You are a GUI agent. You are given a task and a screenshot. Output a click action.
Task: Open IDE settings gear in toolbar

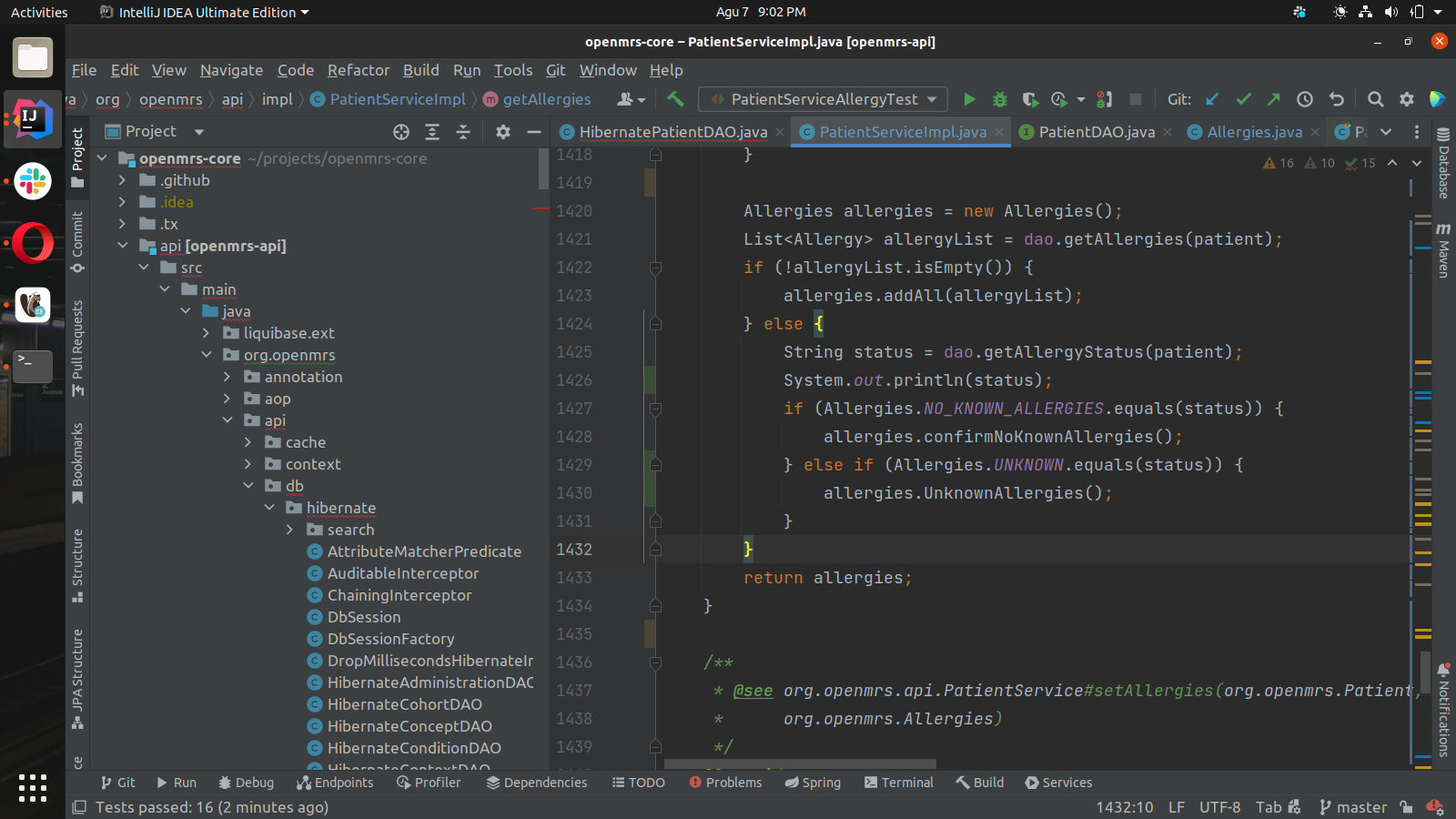[x=1407, y=99]
